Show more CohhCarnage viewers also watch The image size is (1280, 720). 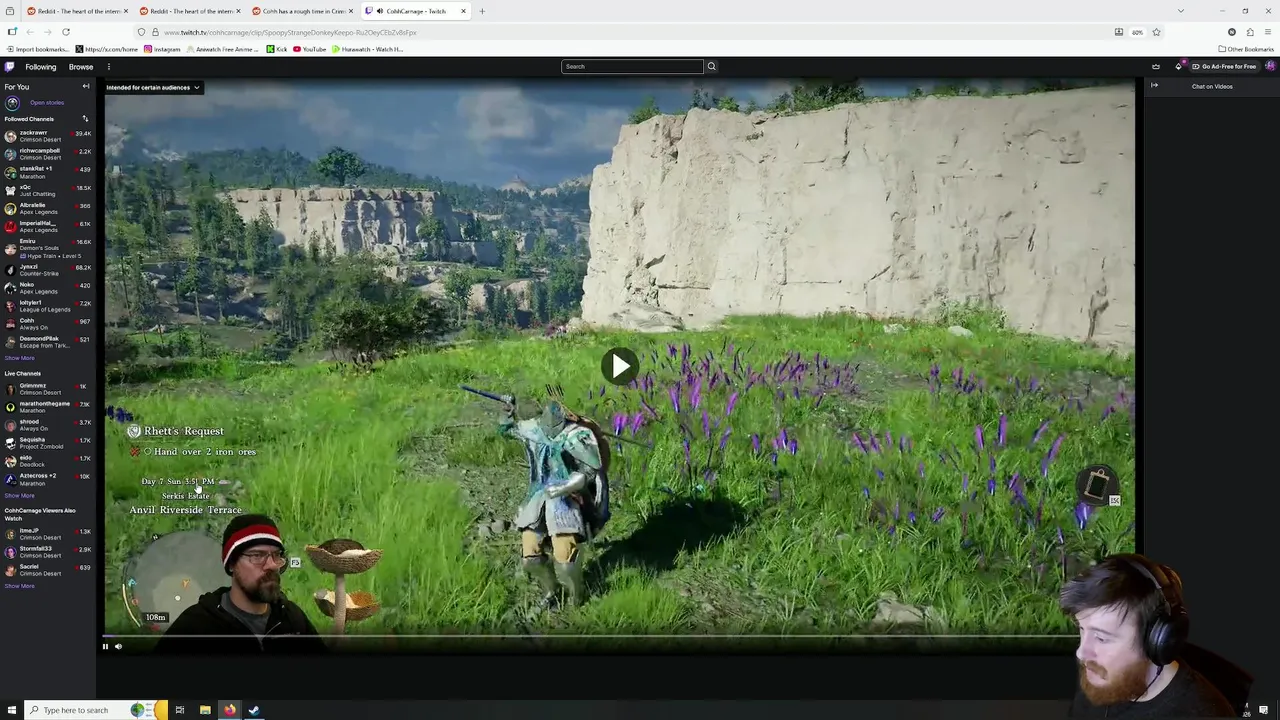point(19,586)
